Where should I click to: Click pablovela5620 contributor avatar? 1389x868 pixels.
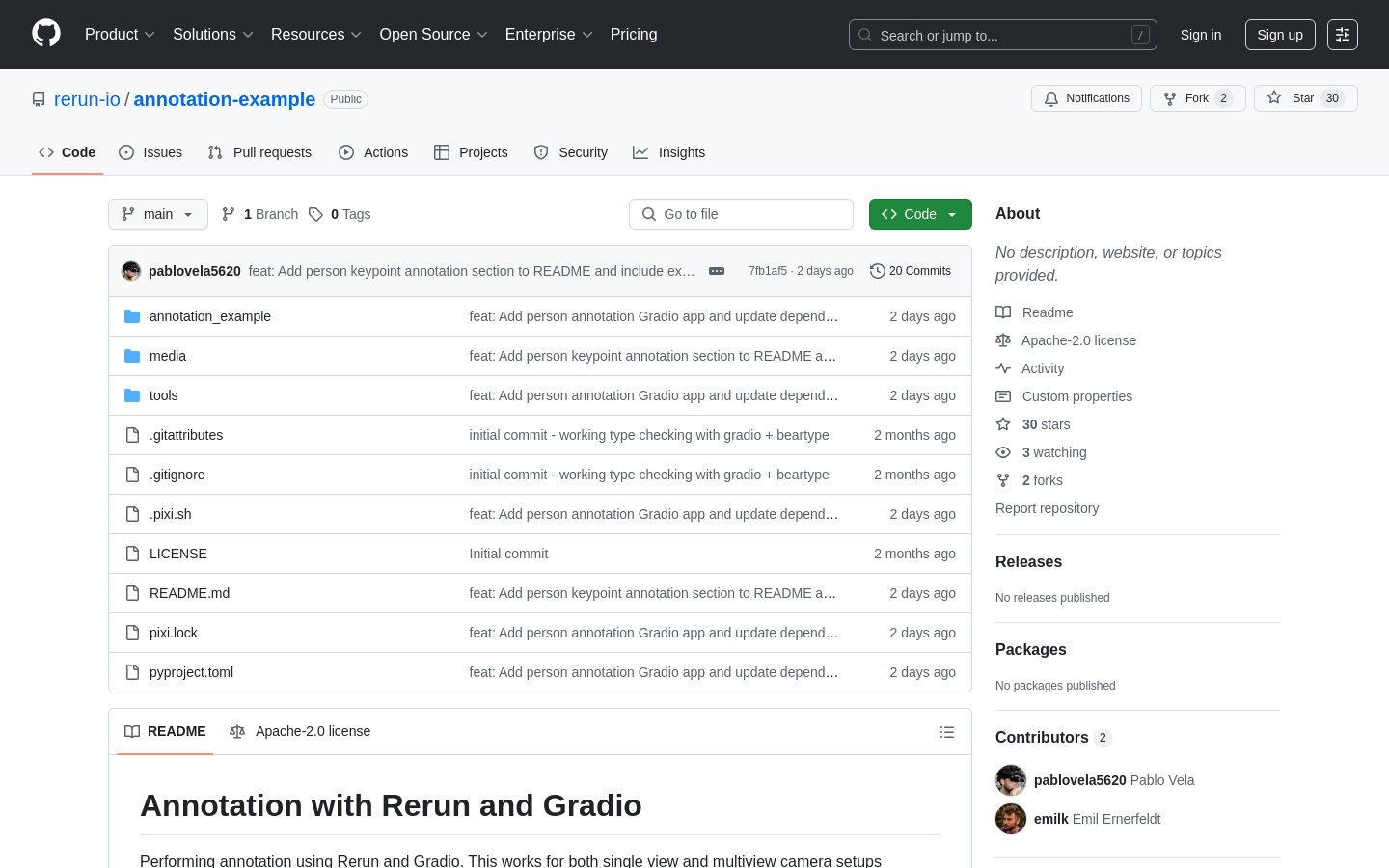1011,780
